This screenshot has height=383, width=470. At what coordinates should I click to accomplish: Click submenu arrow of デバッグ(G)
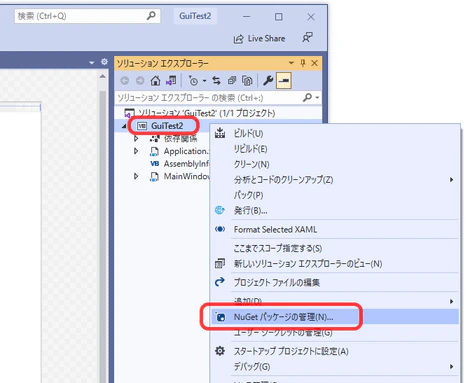pyautogui.click(x=451, y=367)
